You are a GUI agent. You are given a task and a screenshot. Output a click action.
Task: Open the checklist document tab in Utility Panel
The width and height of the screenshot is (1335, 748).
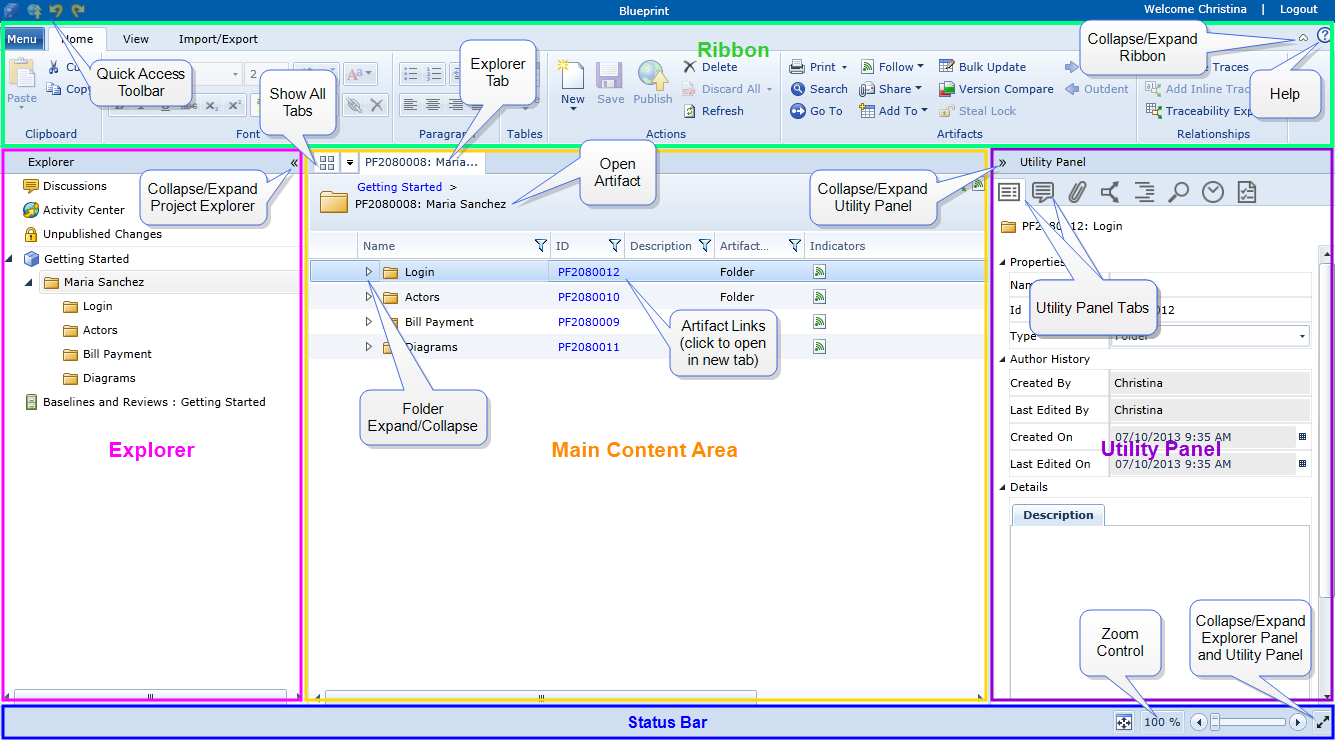point(1246,191)
